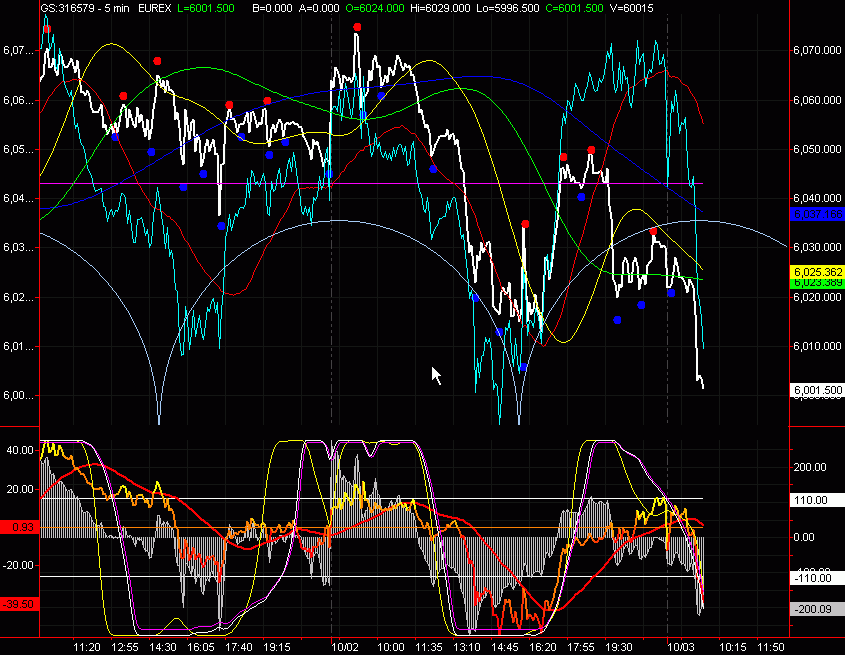
Task: Click the 16:20 time axis label
Action: tap(543, 647)
